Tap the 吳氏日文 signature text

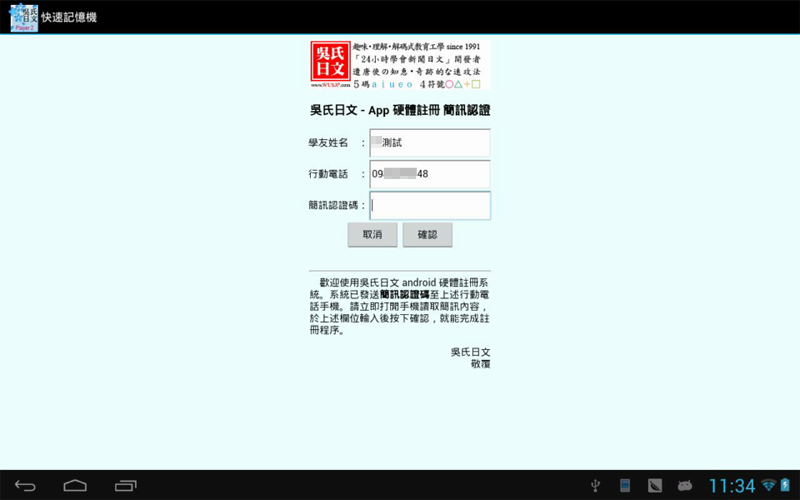(470, 352)
